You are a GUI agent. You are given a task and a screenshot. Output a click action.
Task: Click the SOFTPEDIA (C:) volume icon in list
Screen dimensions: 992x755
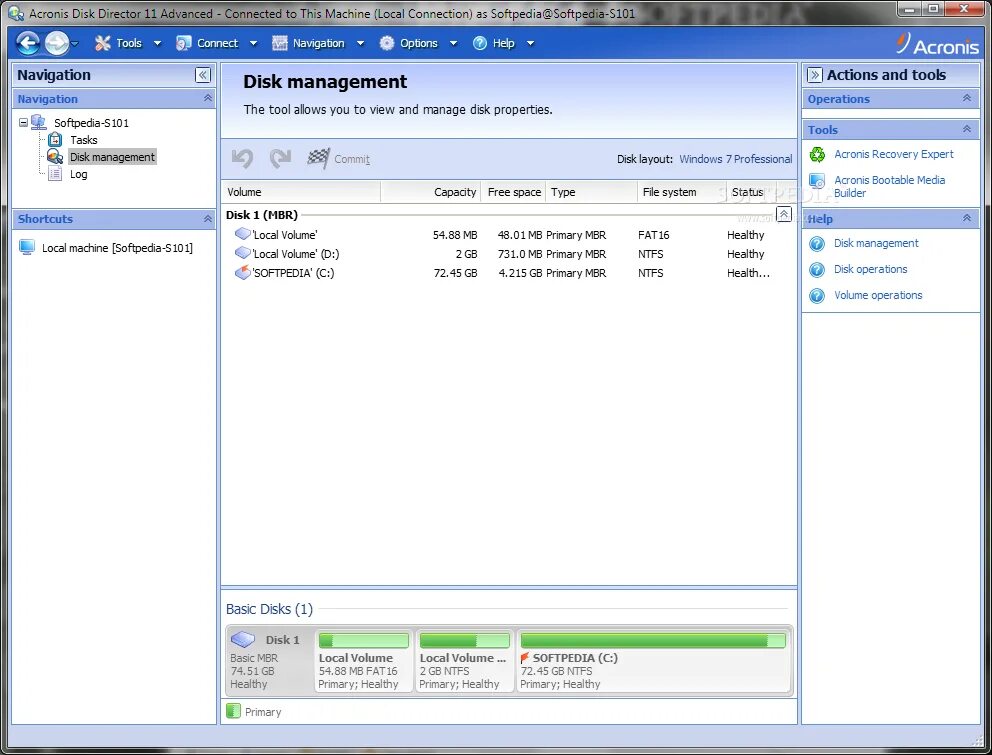242,273
